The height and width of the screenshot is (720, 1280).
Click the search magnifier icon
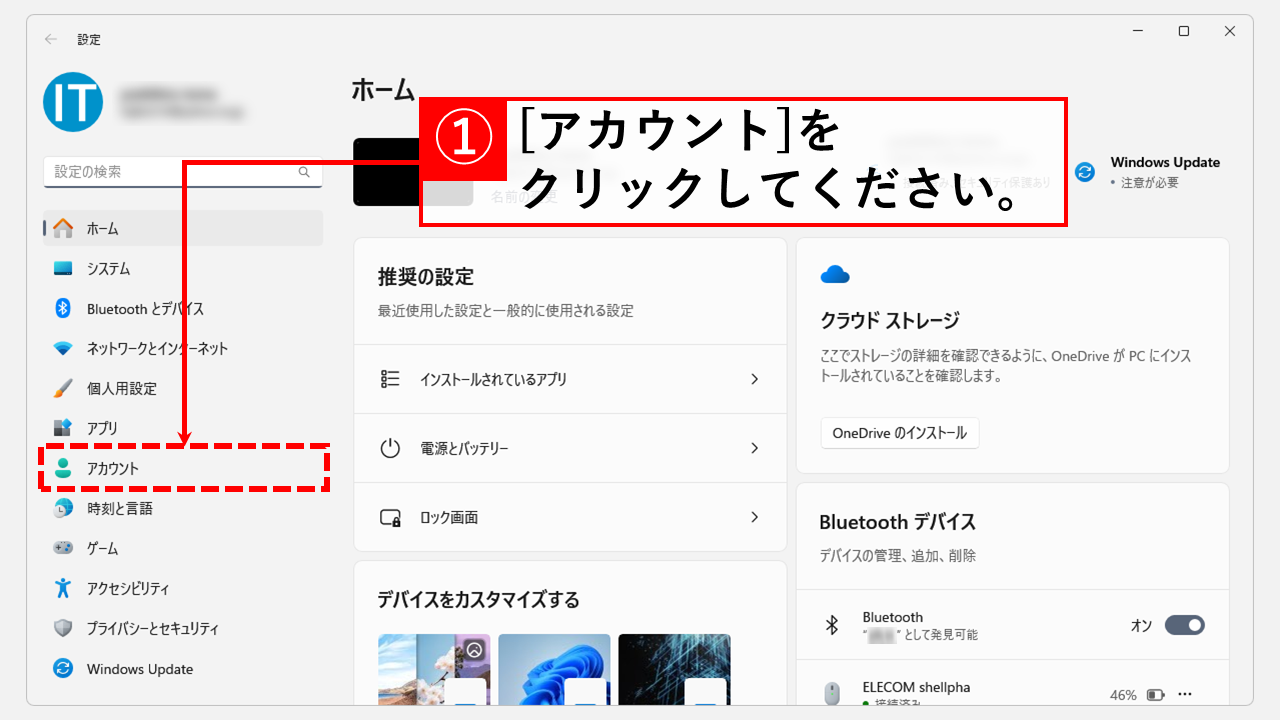(304, 172)
